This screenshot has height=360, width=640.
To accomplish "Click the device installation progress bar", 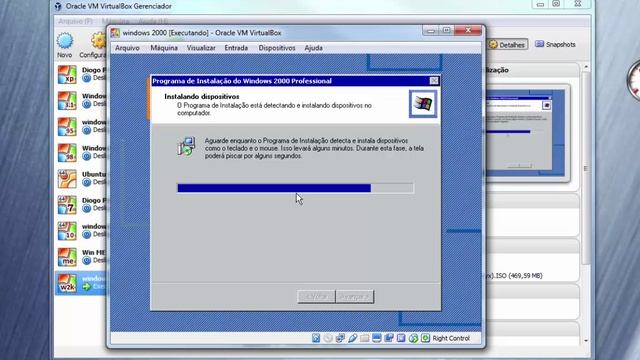I will [296, 188].
